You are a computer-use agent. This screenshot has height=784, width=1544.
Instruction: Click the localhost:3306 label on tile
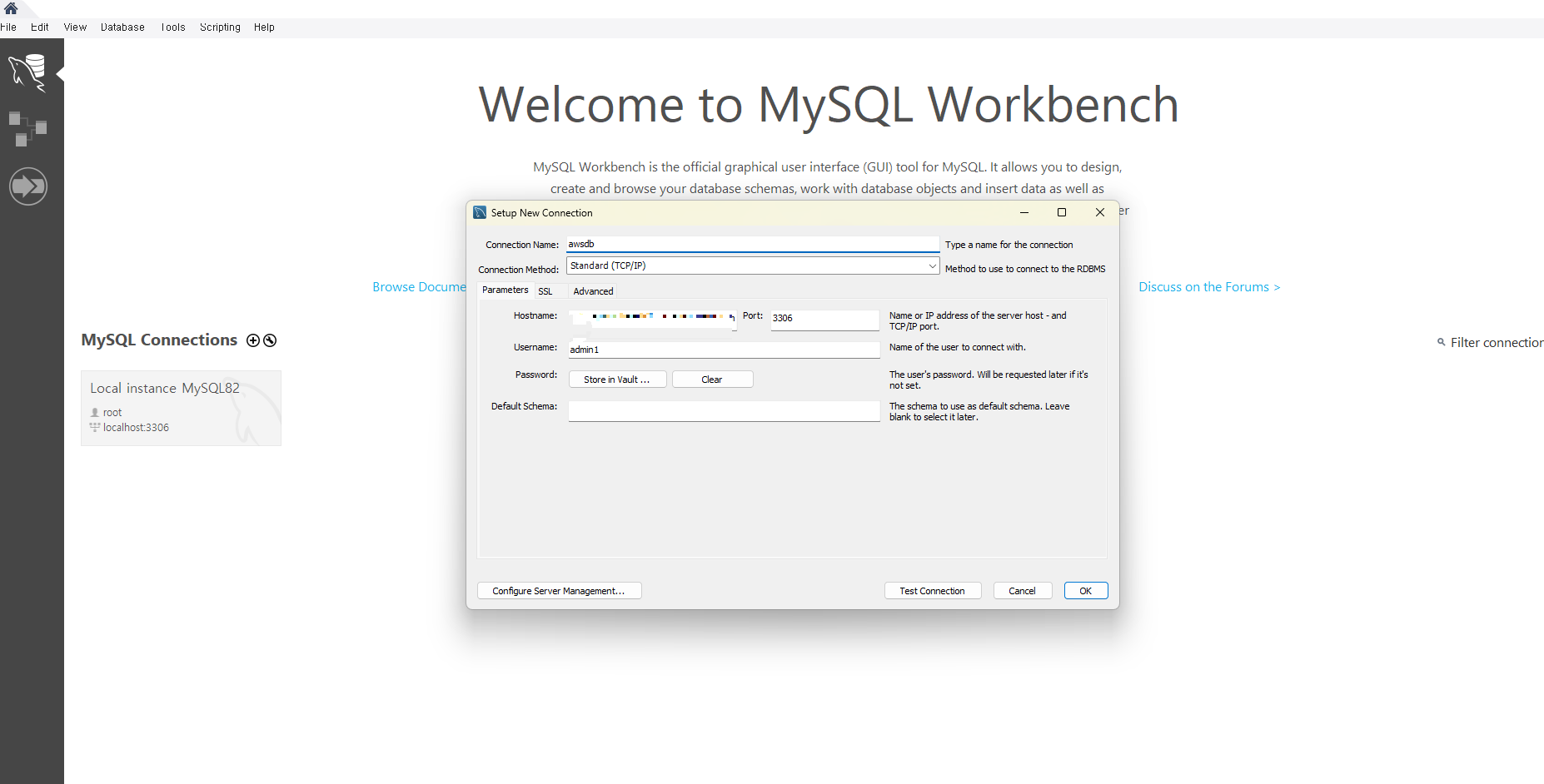pyautogui.click(x=136, y=428)
